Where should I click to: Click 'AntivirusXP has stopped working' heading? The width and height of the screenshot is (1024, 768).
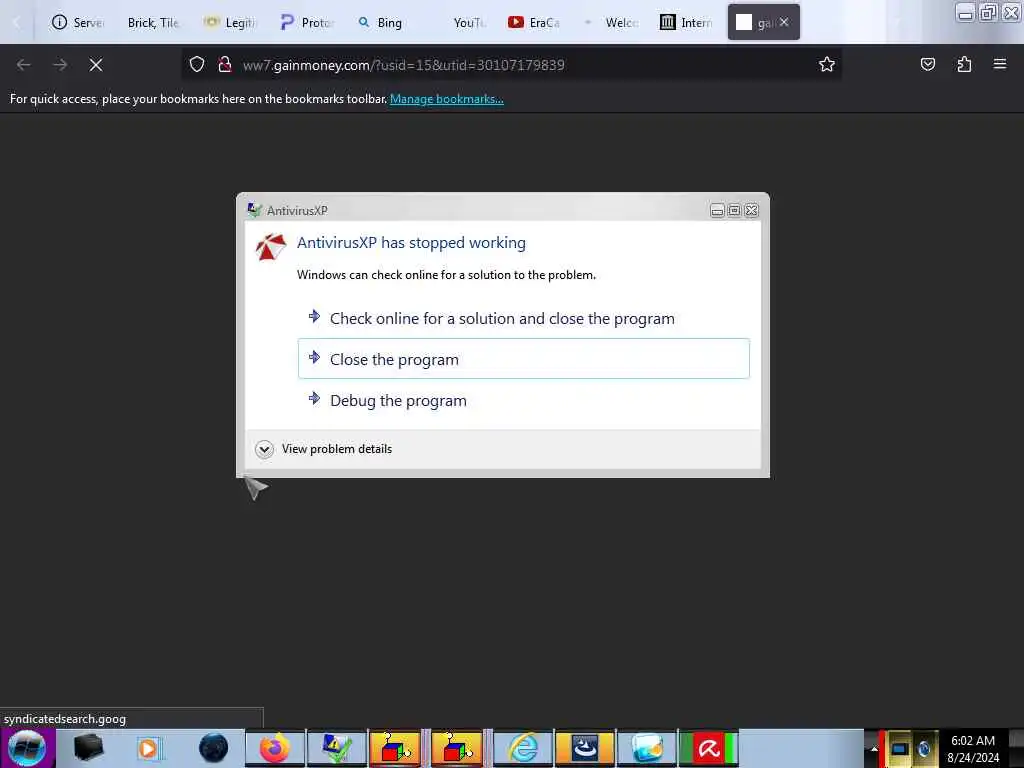point(411,243)
